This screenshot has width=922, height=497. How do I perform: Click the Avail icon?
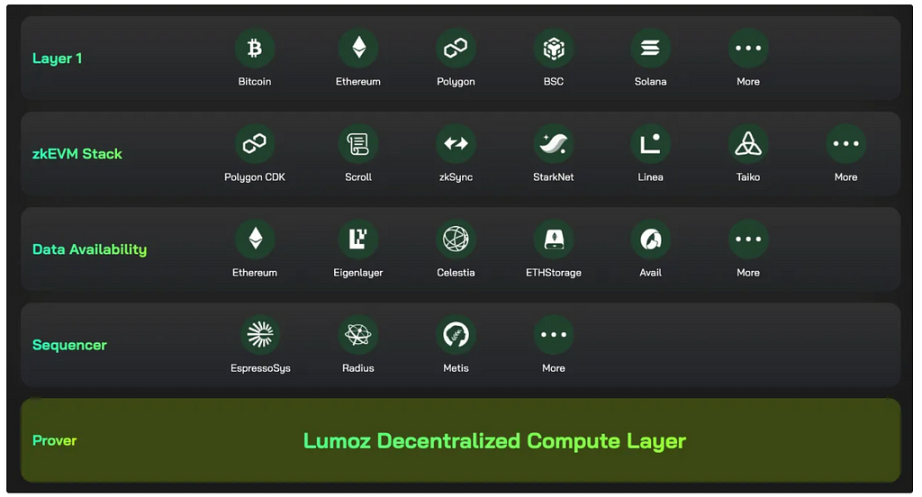[x=650, y=239]
